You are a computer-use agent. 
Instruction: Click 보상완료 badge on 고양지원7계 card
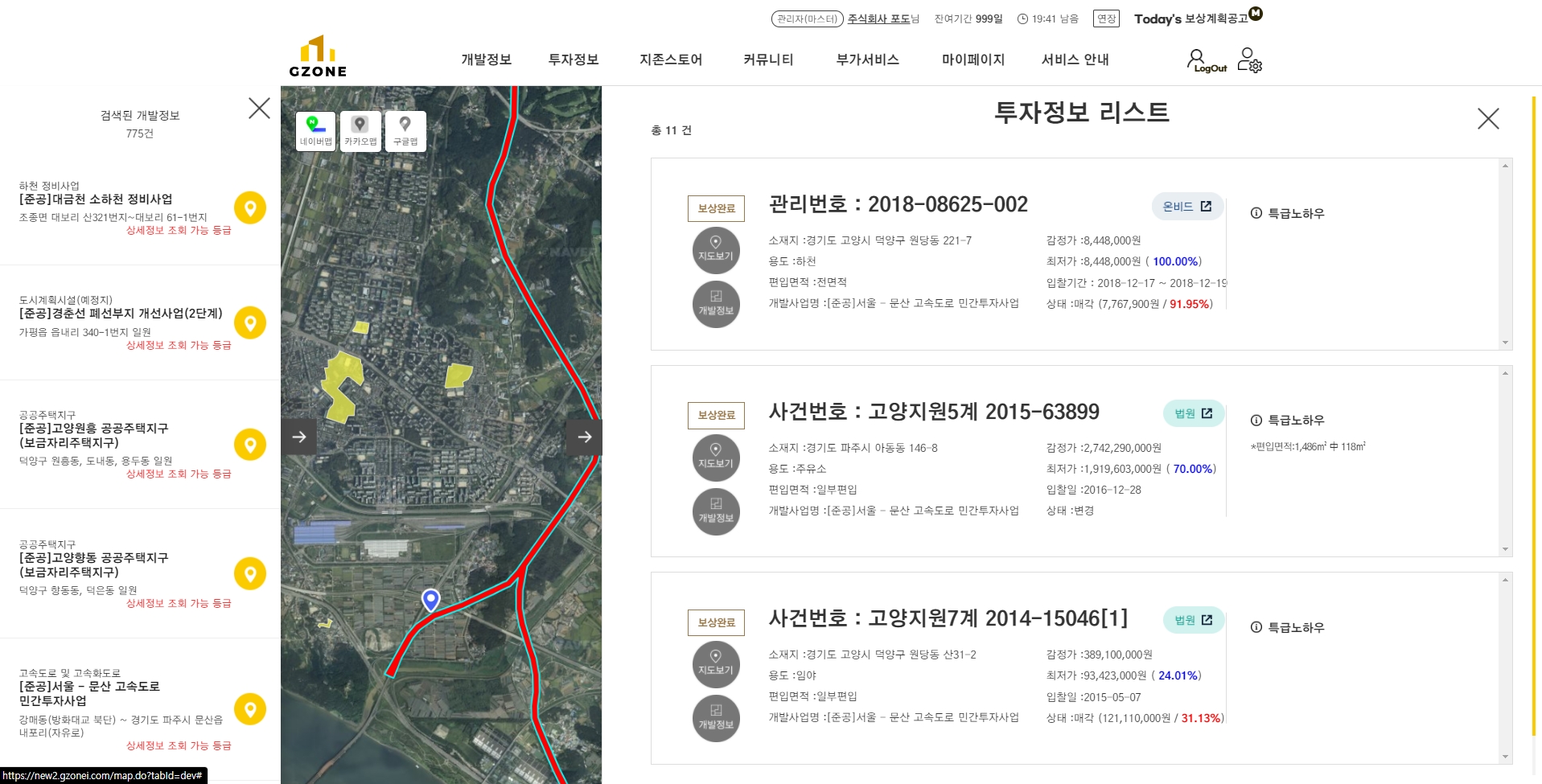[x=716, y=622]
